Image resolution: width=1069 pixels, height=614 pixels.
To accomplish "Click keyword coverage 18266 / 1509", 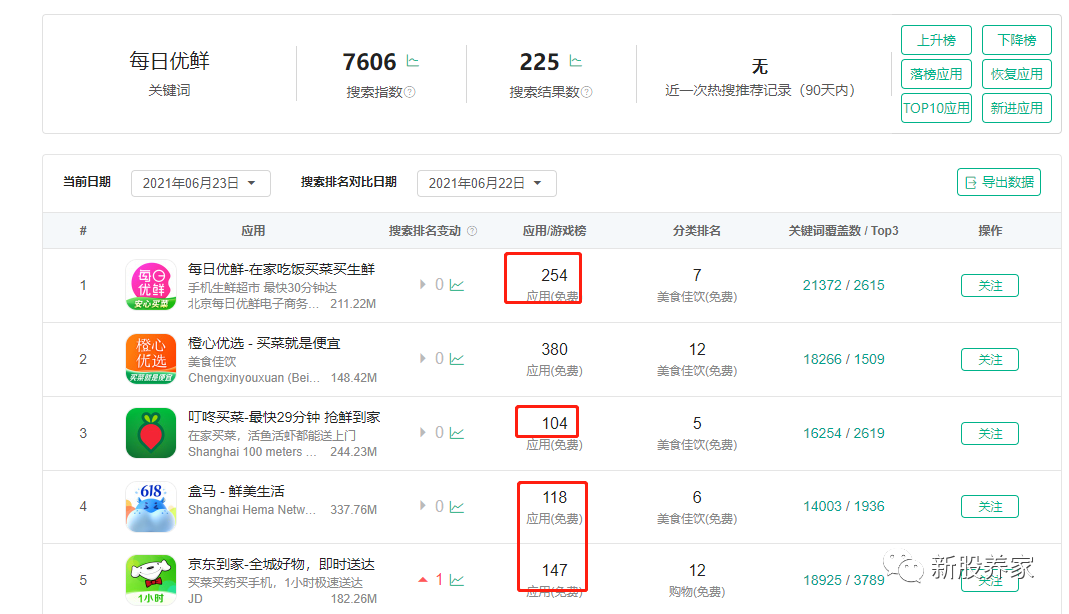I will (843, 359).
